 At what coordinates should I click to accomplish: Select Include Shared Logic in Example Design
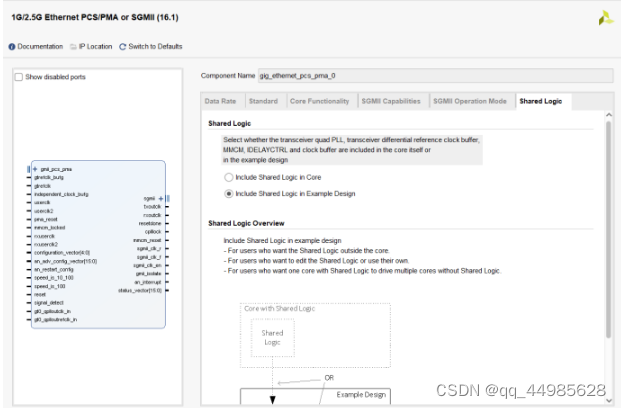tap(229, 194)
